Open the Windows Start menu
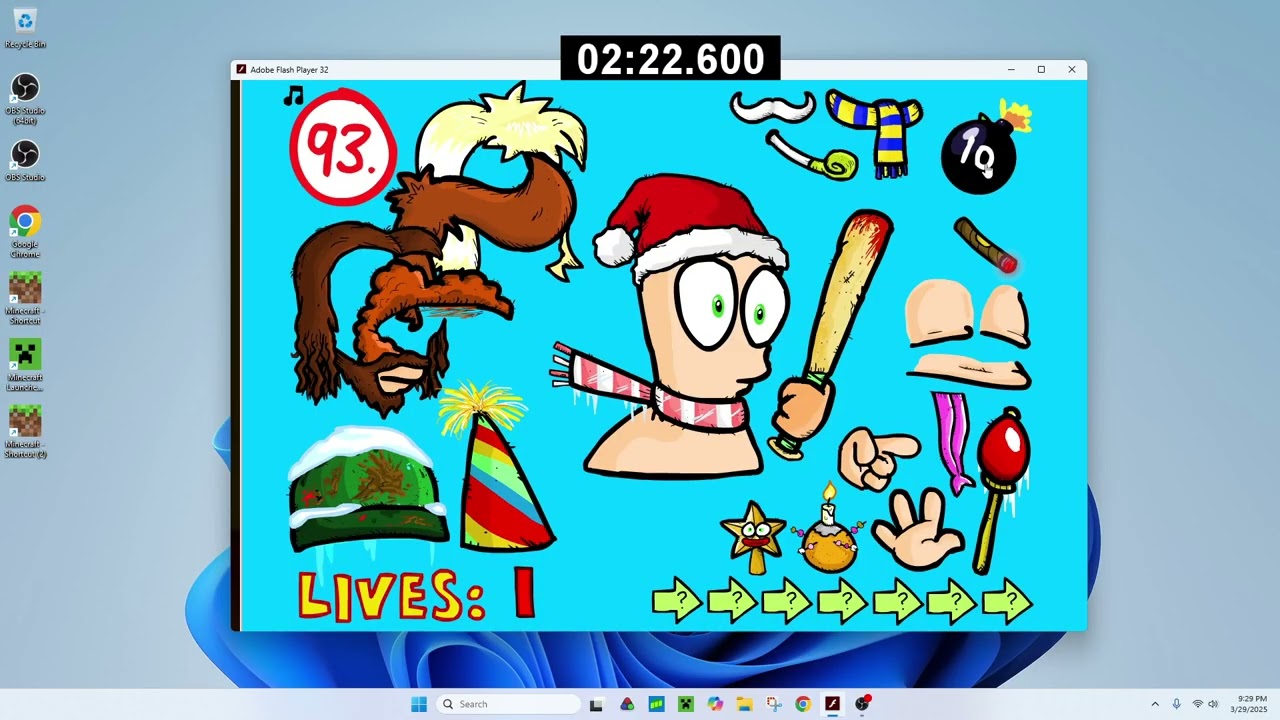1280x720 pixels. pyautogui.click(x=419, y=704)
